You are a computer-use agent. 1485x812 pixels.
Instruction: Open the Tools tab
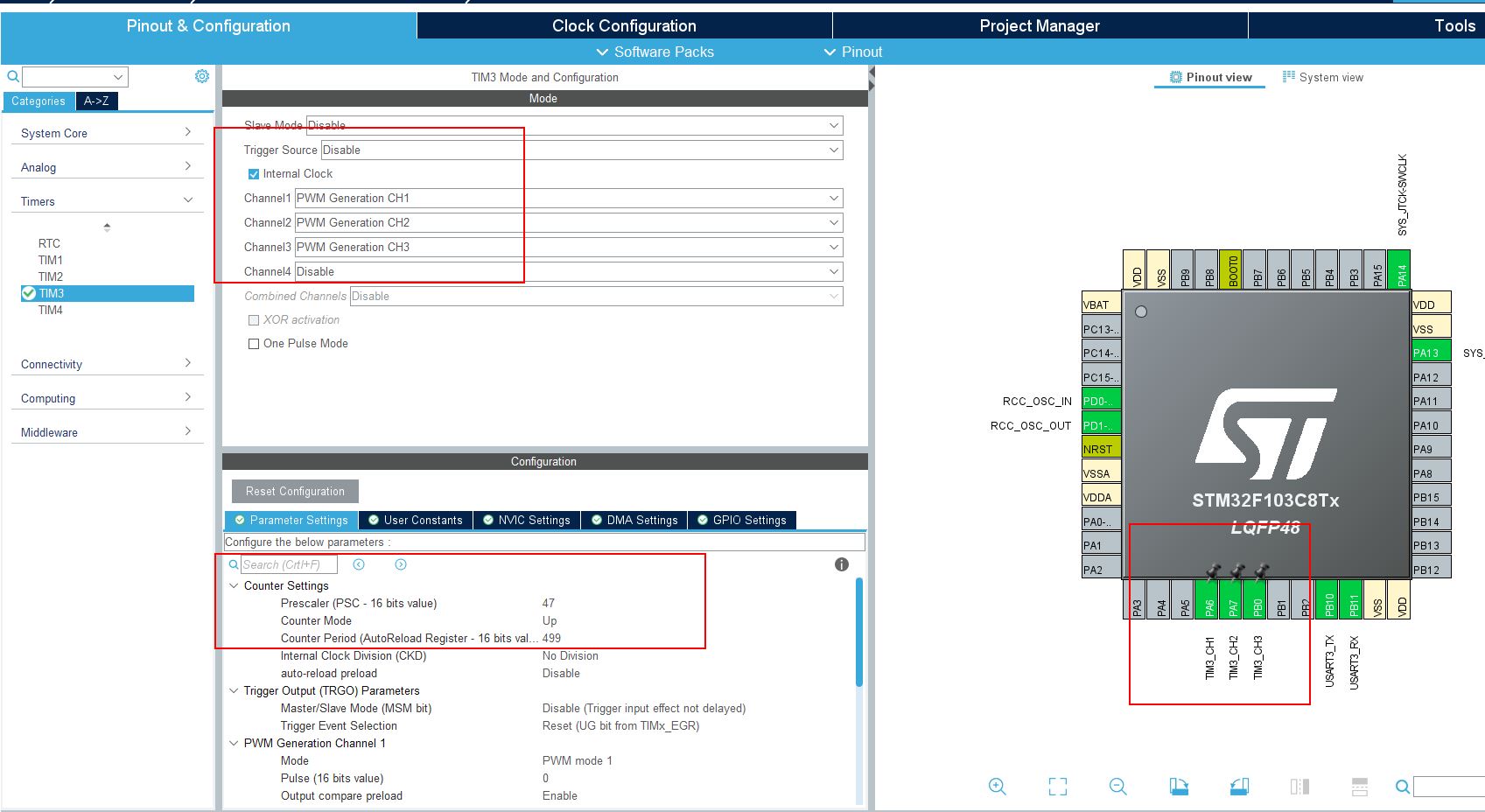[x=1454, y=25]
